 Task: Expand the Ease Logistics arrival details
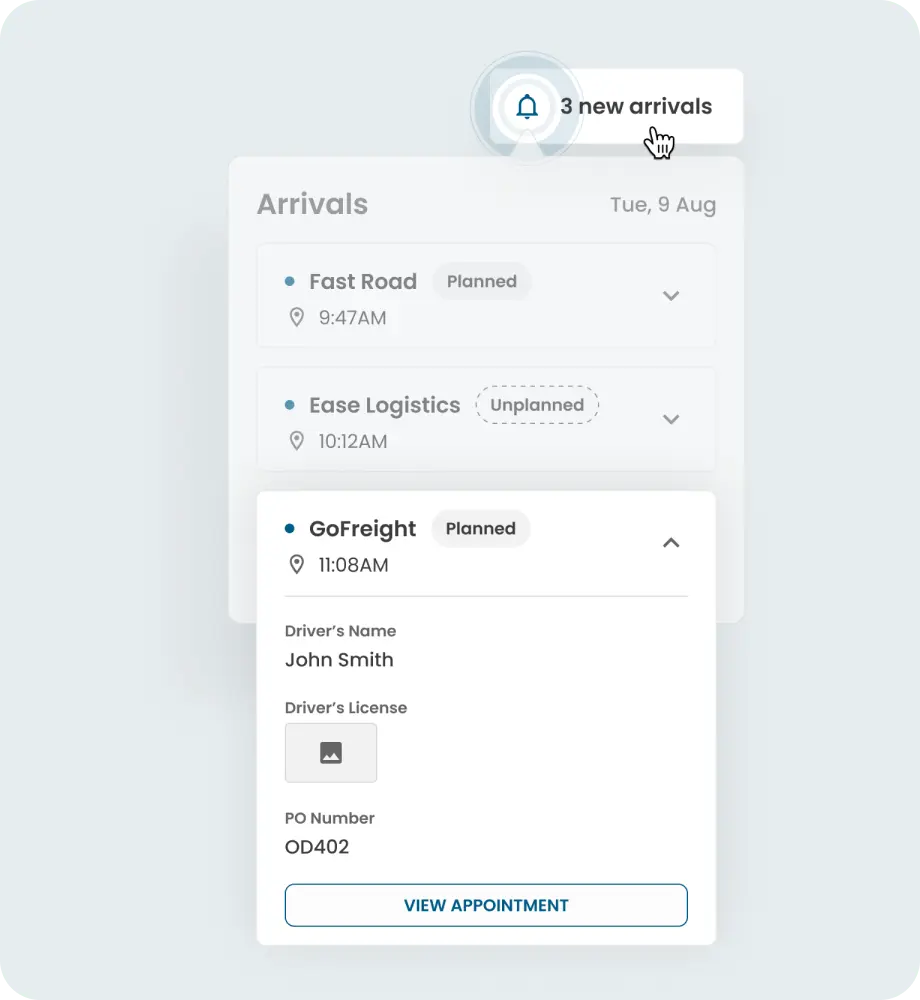point(671,420)
